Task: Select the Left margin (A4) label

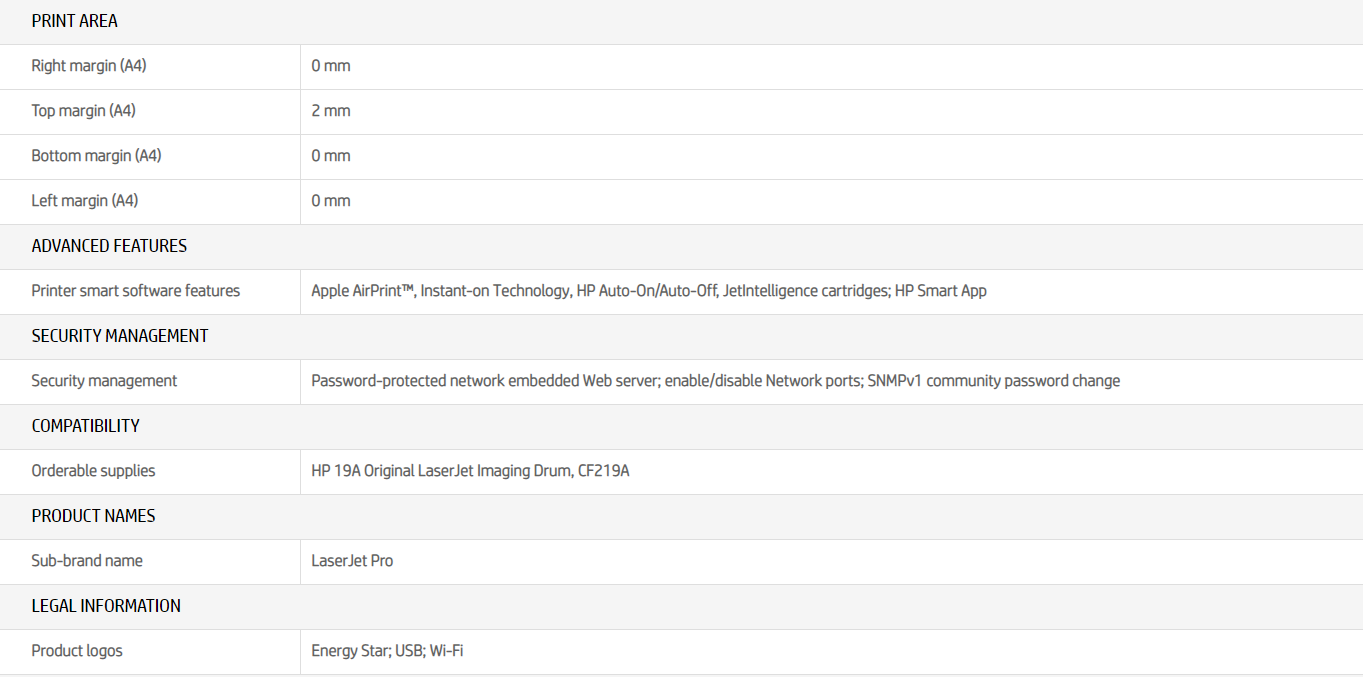Action: [x=85, y=201]
